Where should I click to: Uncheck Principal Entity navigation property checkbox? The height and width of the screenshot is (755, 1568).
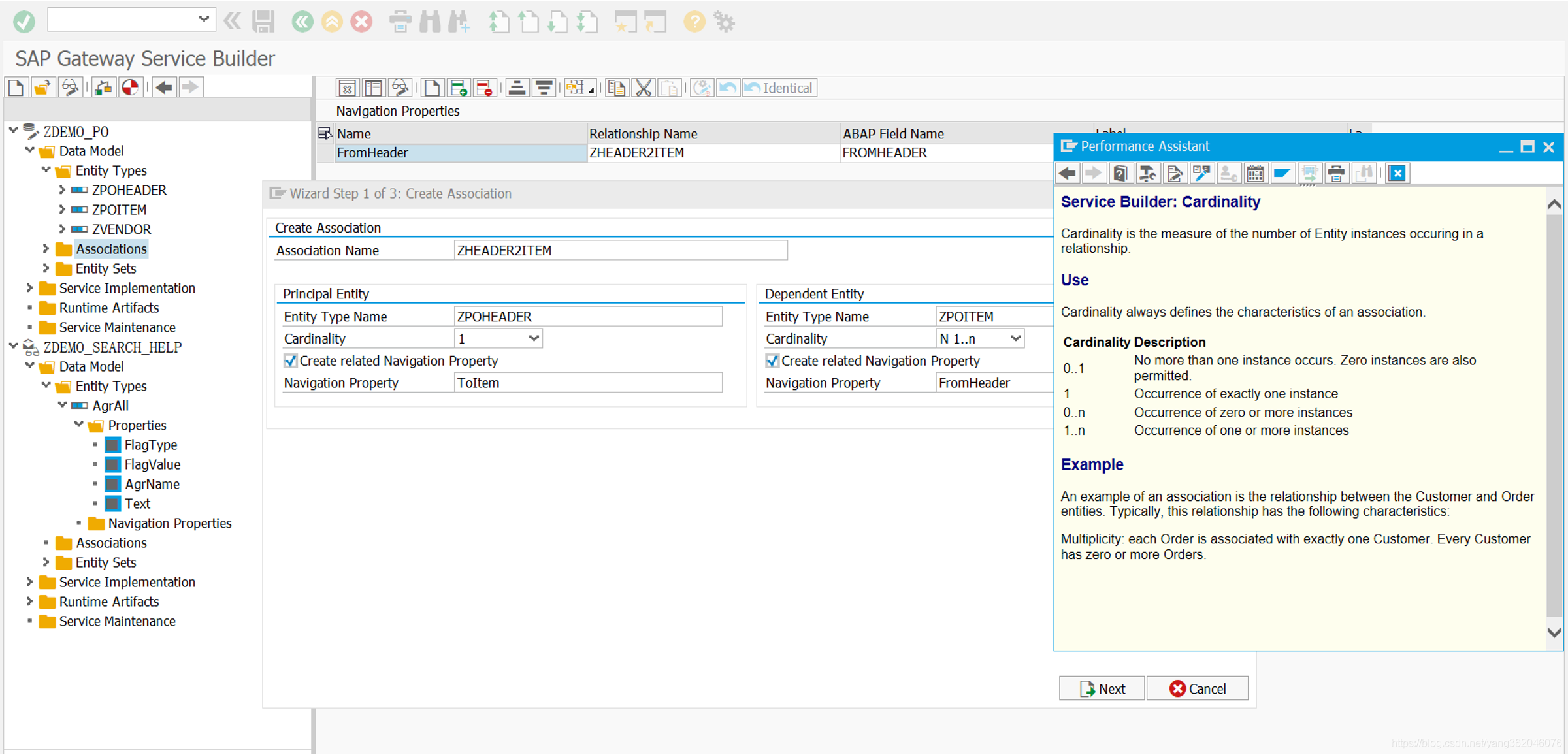coord(291,361)
